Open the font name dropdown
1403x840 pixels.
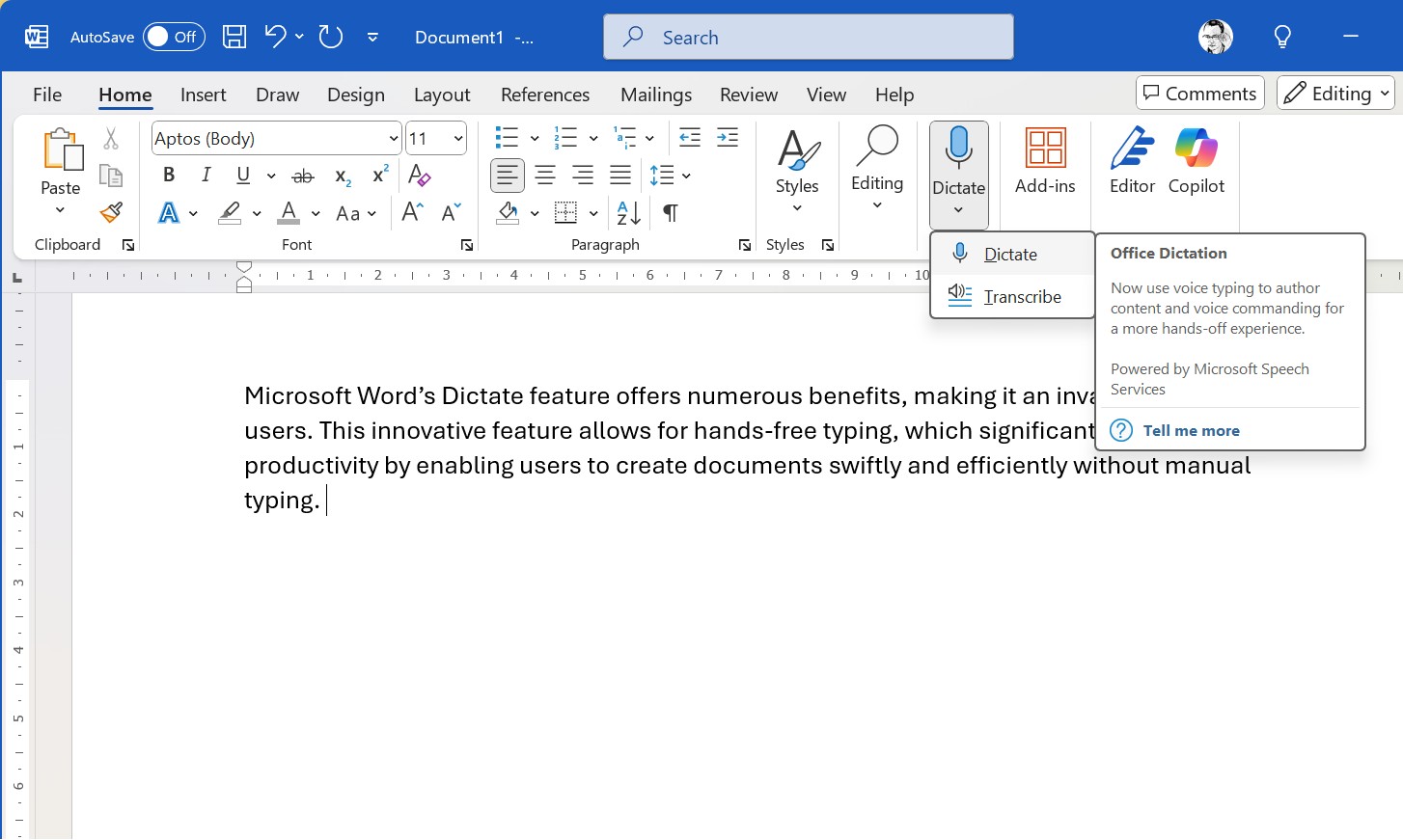(393, 139)
